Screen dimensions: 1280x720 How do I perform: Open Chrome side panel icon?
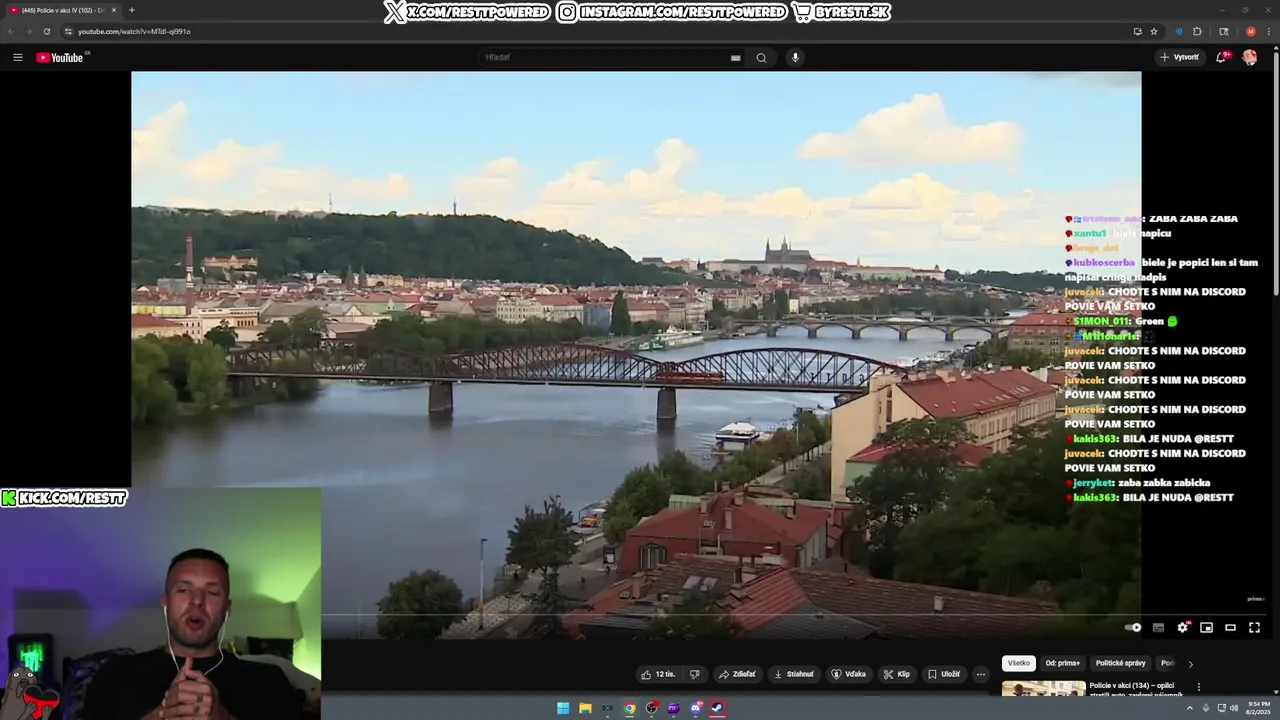click(1224, 31)
